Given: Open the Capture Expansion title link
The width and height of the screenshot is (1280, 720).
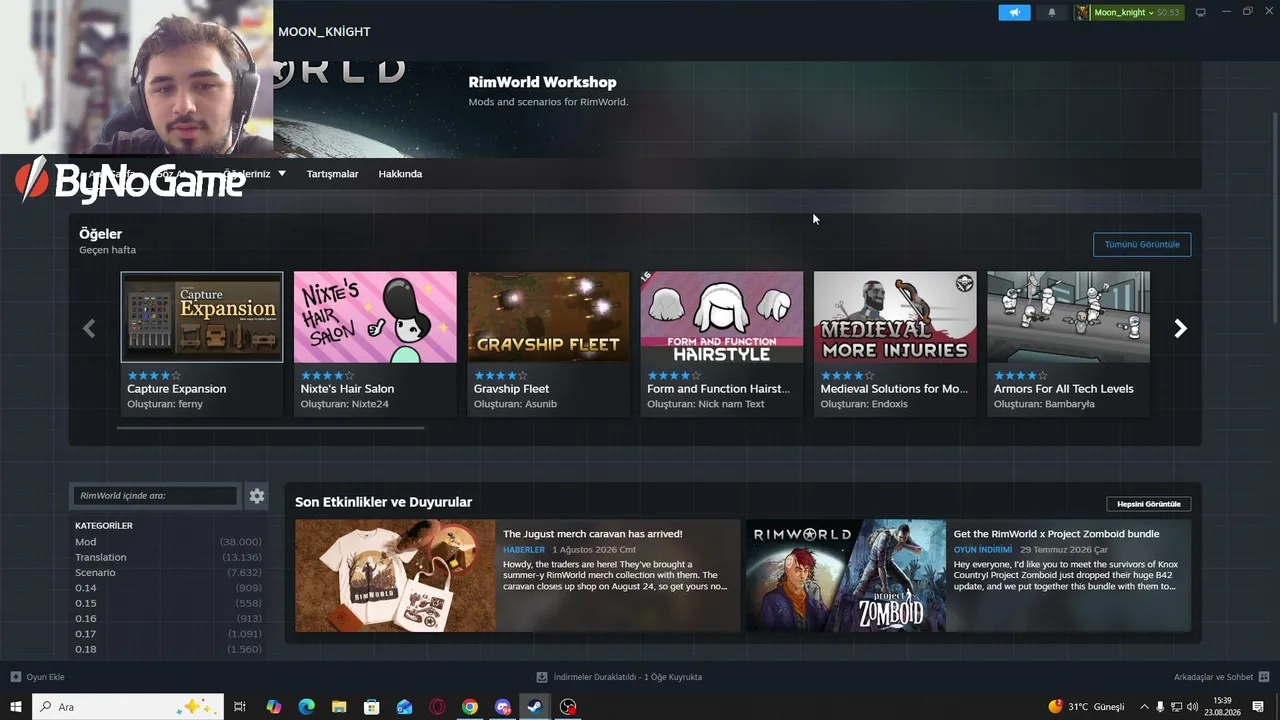Looking at the screenshot, I should click(x=177, y=389).
